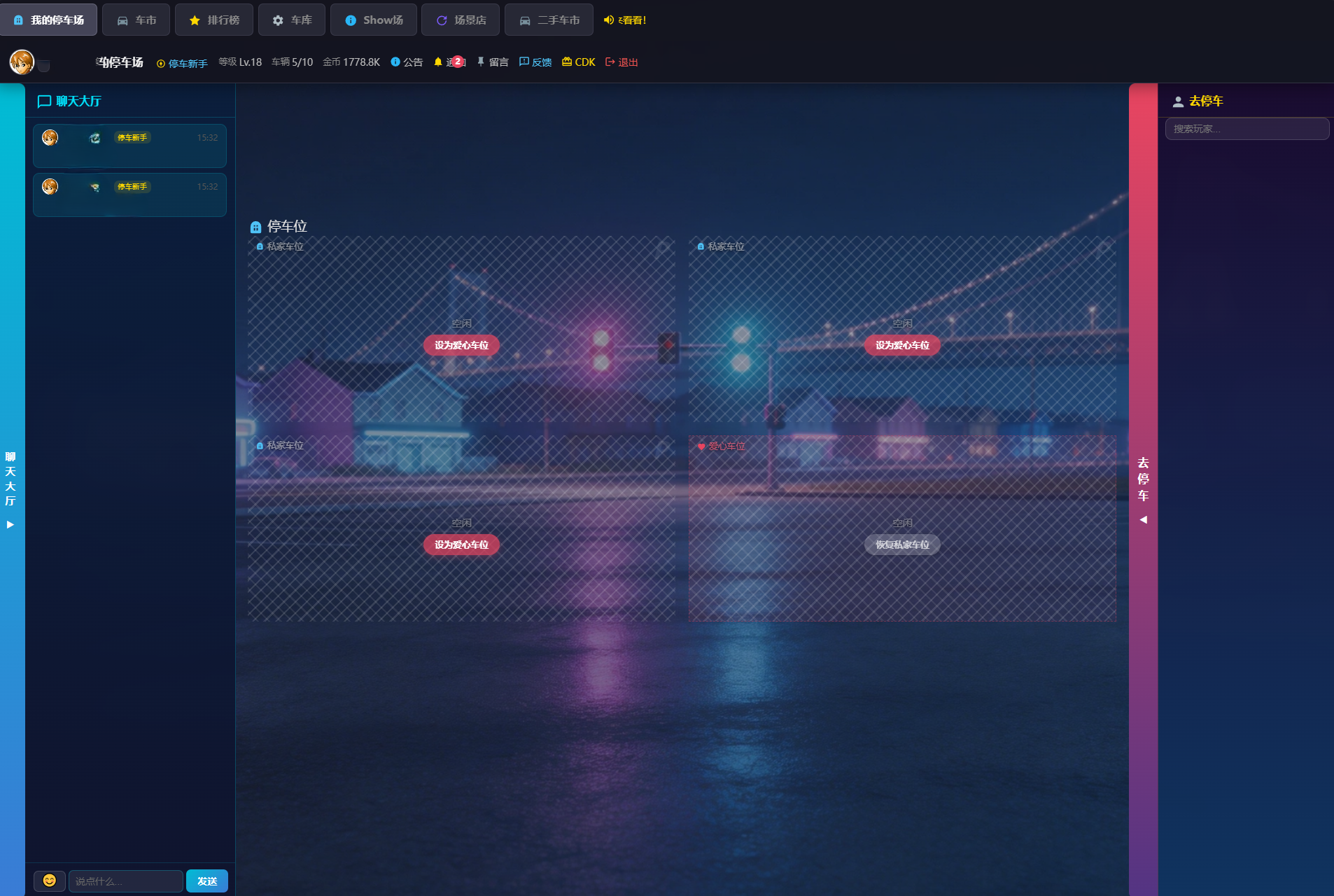Focus the 搜索玩家 search field
1334x896 pixels.
pyautogui.click(x=1247, y=129)
